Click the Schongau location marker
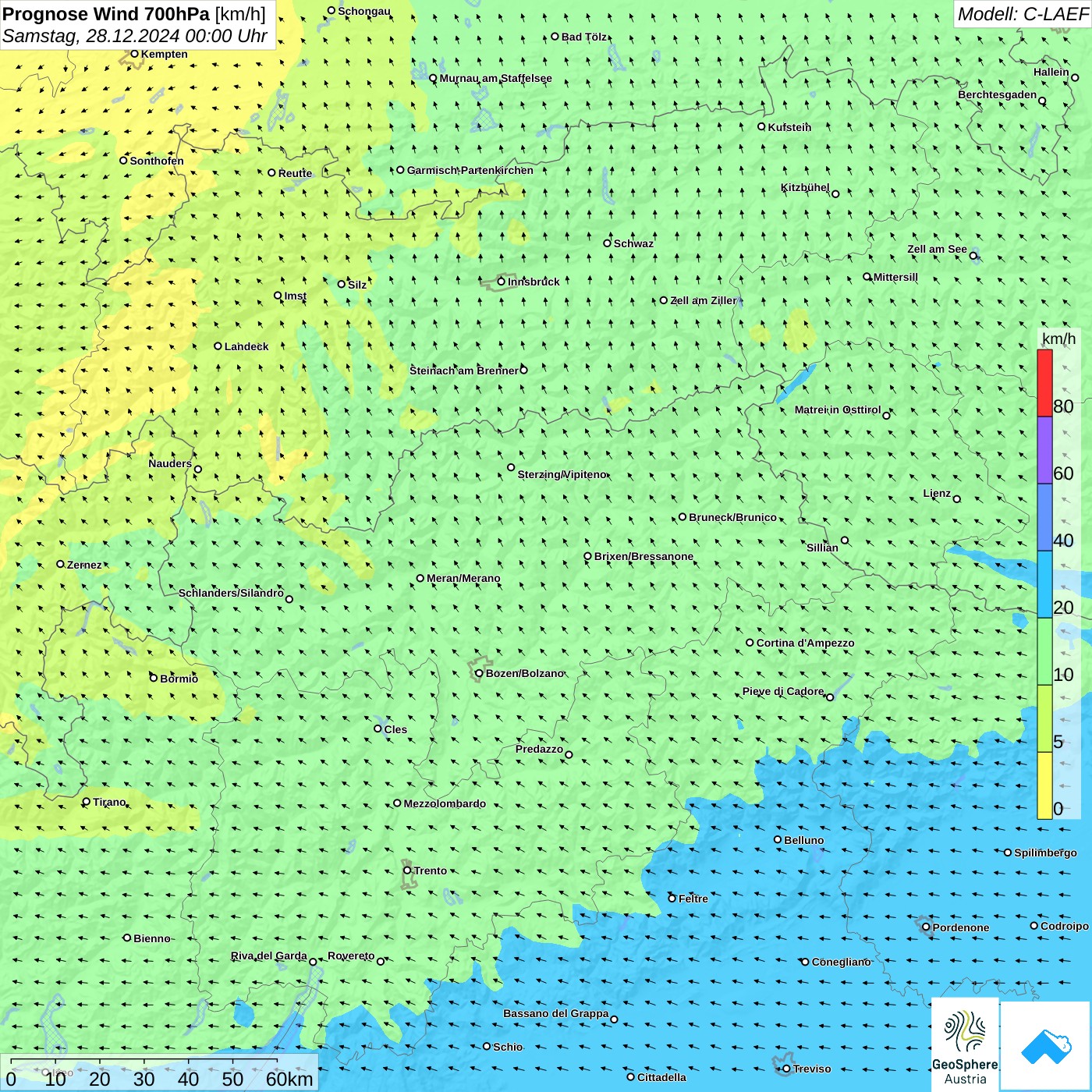This screenshot has width=1092, height=1092. [x=331, y=10]
